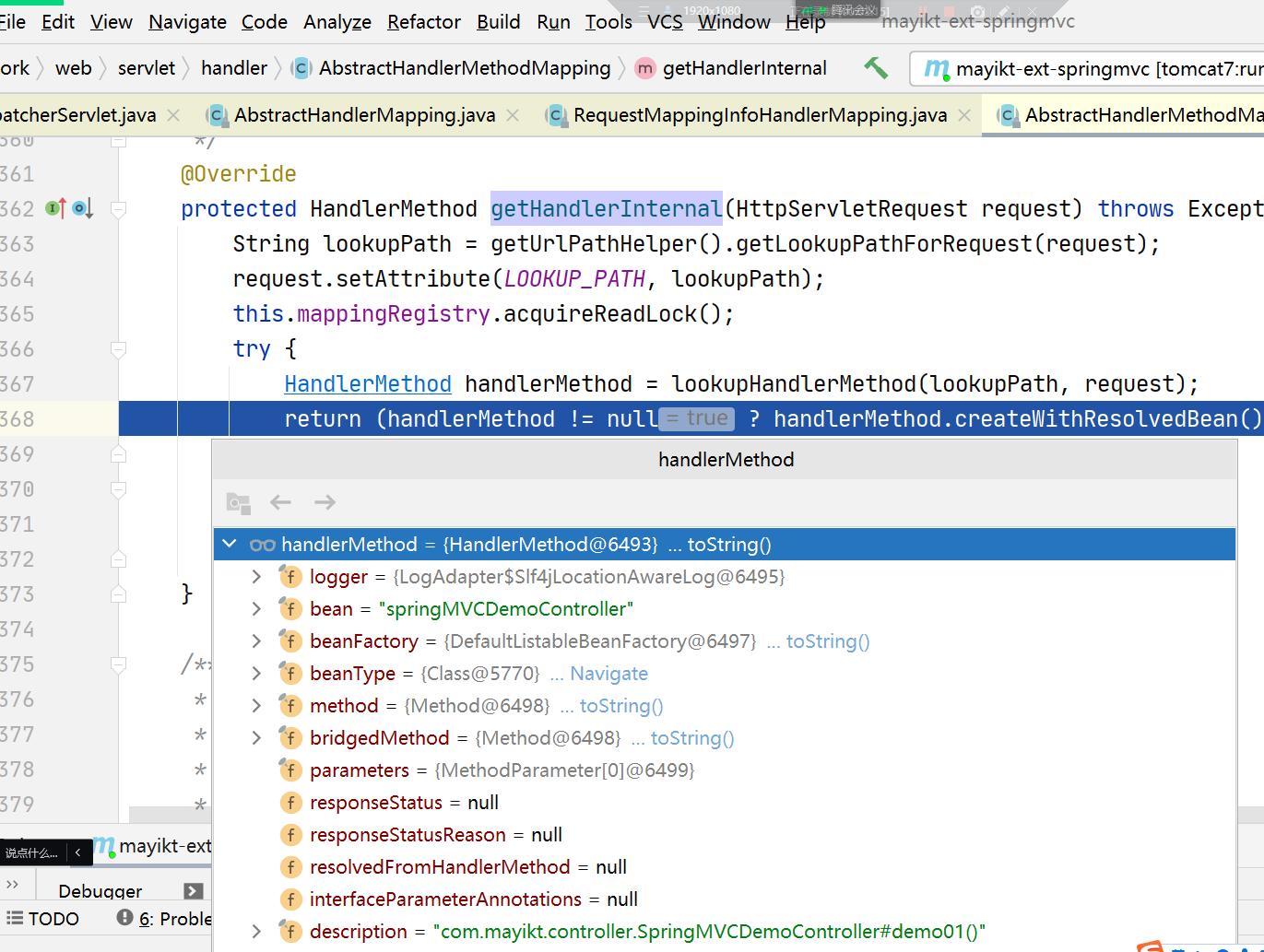The image size is (1264, 952).
Task: Click back arrow in handlerMethod popup
Action: coord(280,502)
